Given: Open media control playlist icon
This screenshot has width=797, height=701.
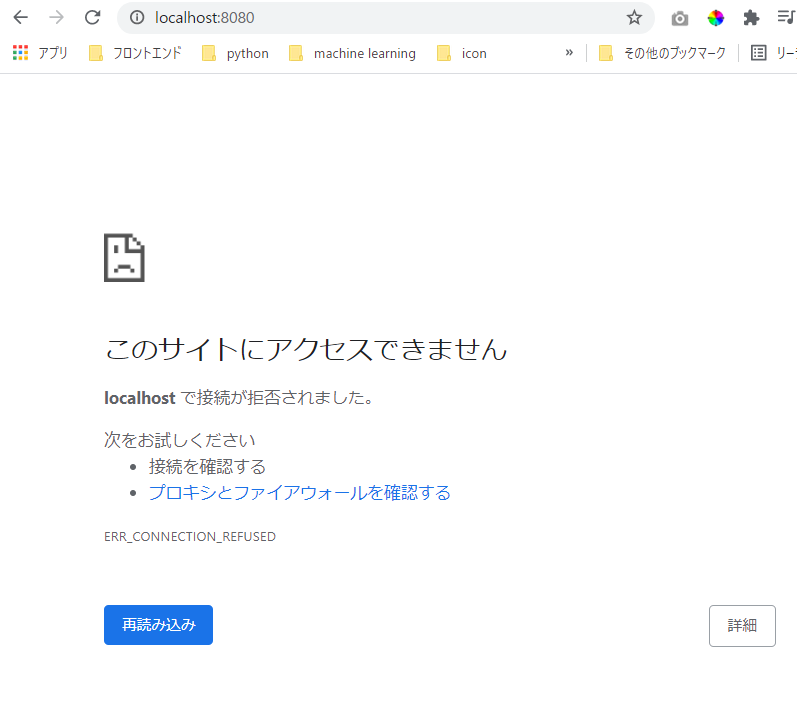Looking at the screenshot, I should (786, 17).
